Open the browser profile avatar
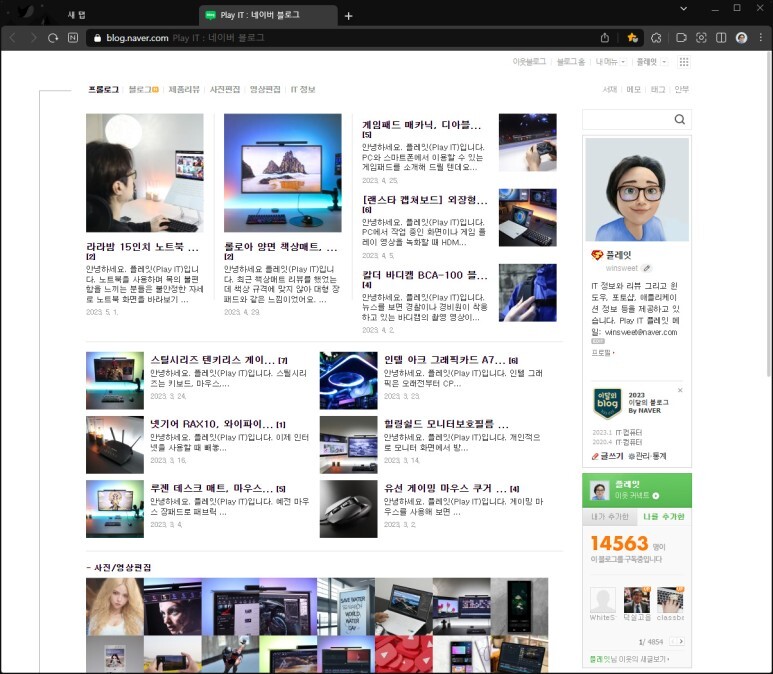This screenshot has width=773, height=674. pyautogui.click(x=741, y=38)
